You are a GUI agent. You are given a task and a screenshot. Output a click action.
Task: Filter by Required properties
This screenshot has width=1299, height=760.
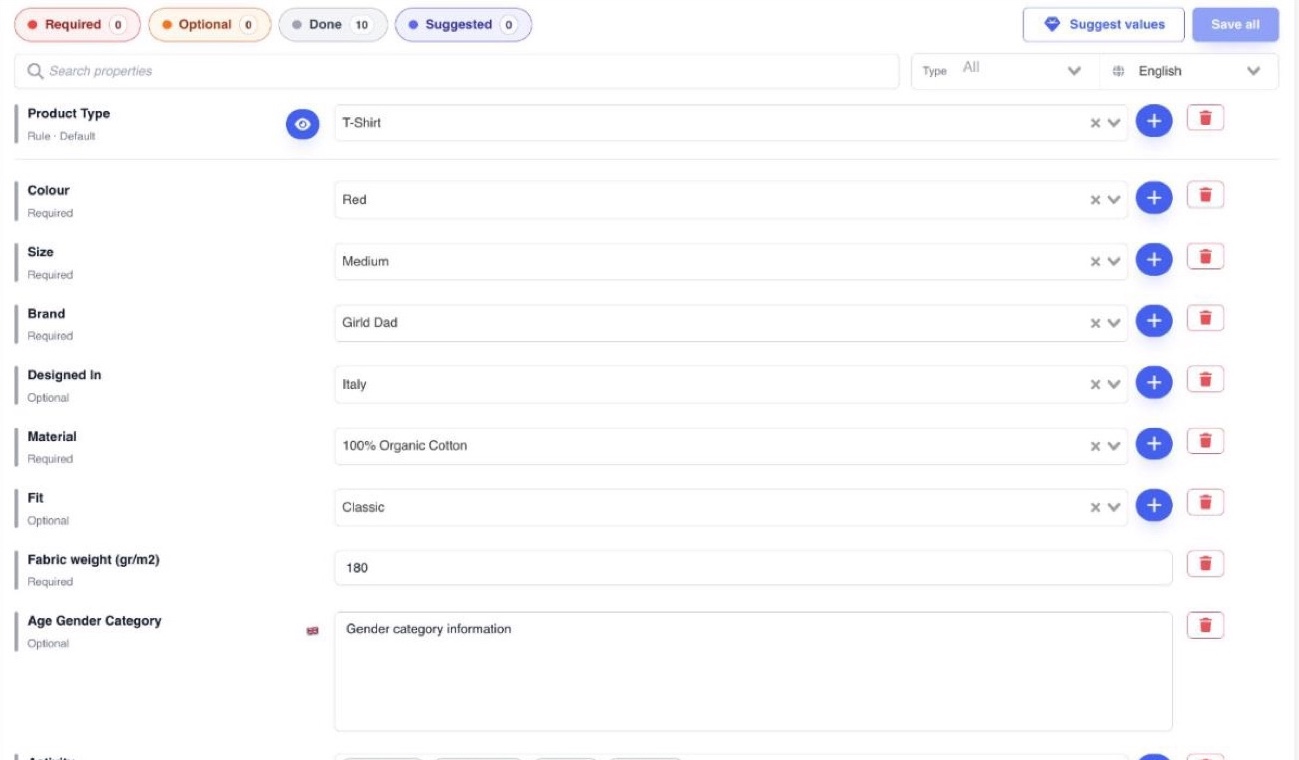(x=77, y=25)
